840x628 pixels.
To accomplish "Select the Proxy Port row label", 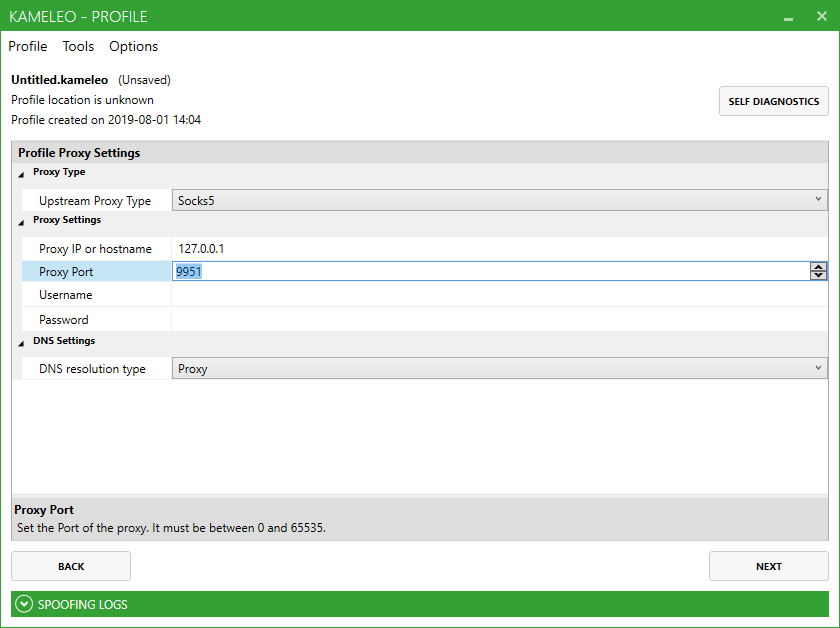I will [x=66, y=272].
